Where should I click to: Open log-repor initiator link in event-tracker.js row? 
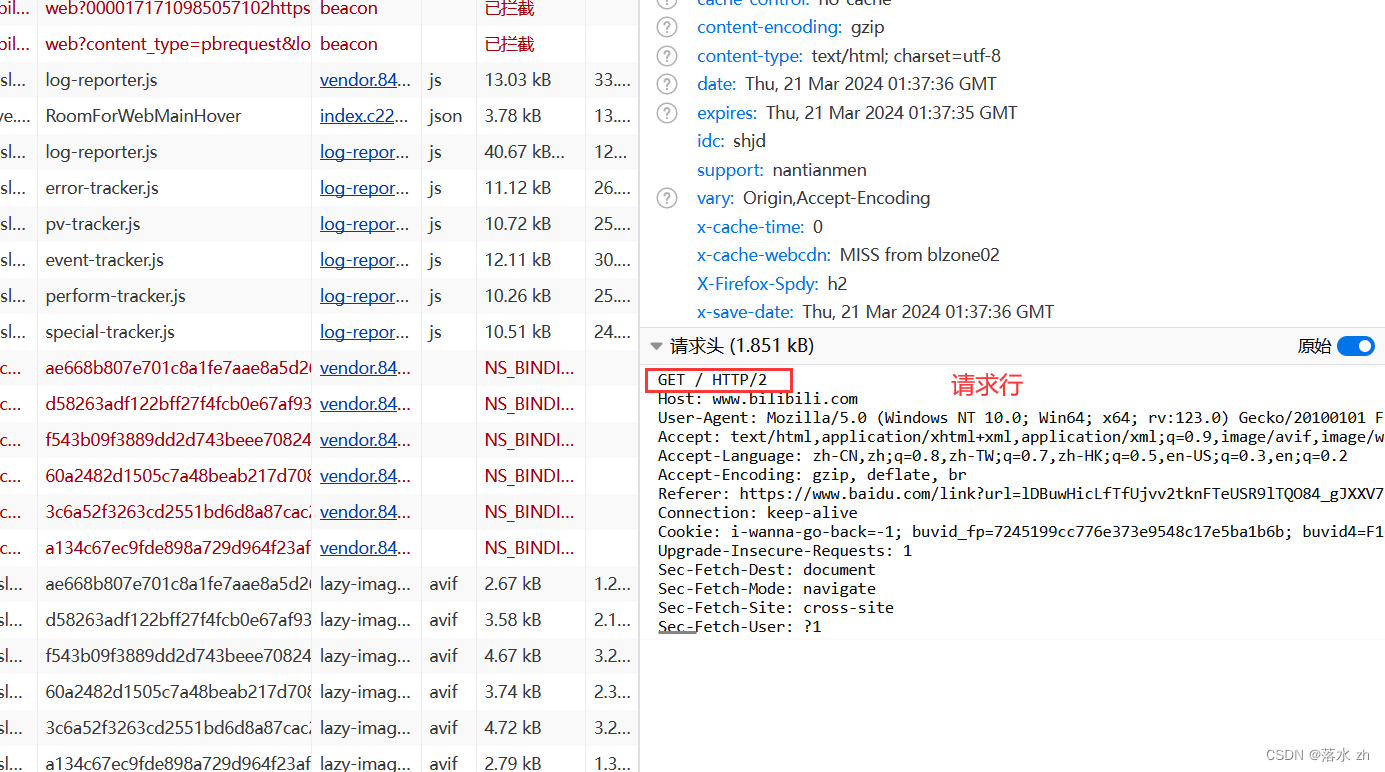click(365, 260)
